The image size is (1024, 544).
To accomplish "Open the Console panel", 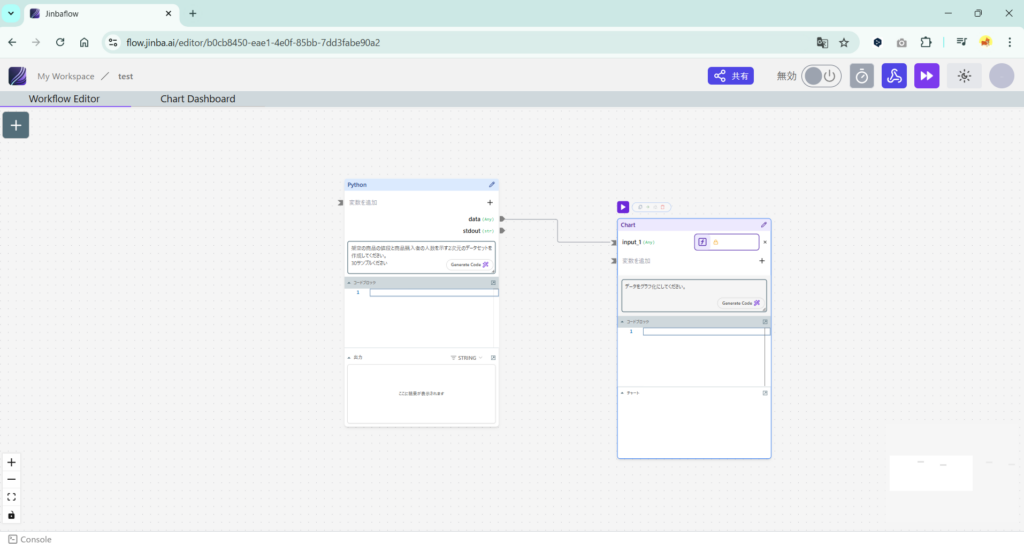I will [x=30, y=539].
